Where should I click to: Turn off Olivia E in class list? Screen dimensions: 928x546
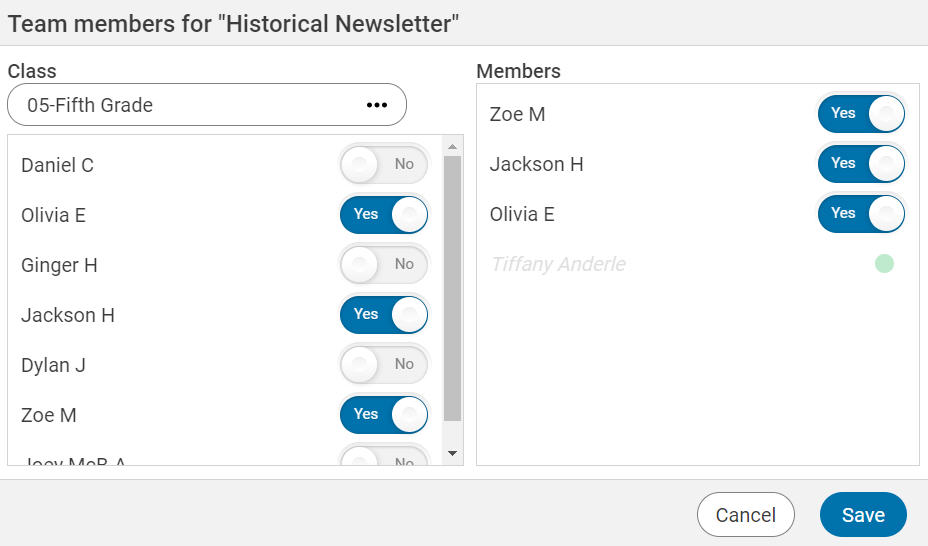(384, 215)
